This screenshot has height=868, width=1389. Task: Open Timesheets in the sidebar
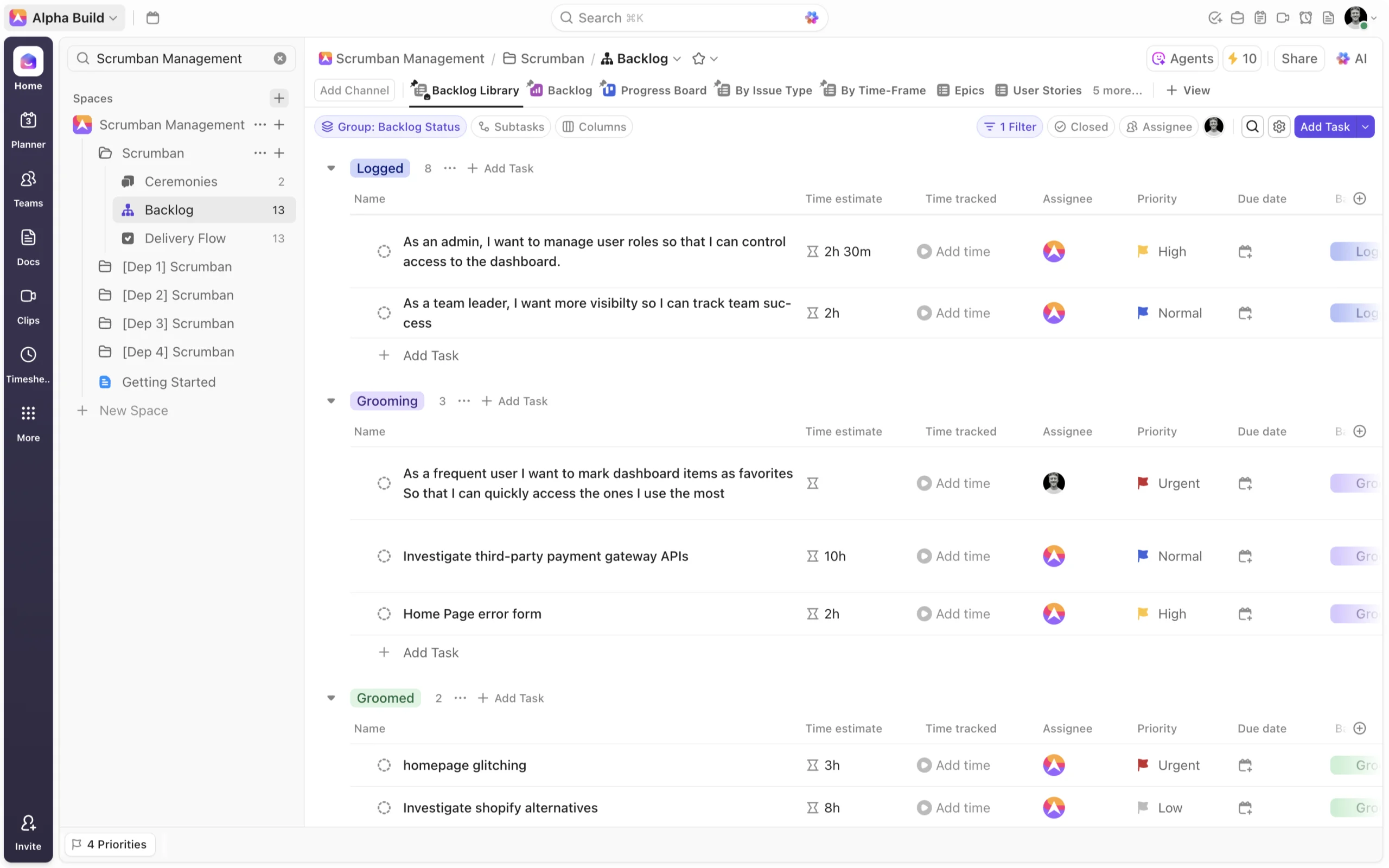tap(28, 363)
